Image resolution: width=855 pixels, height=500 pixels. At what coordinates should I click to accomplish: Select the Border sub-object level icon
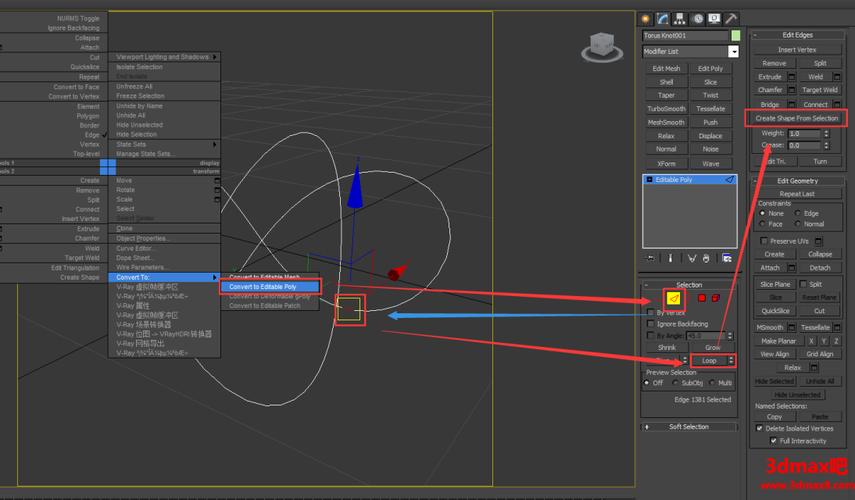[688, 298]
